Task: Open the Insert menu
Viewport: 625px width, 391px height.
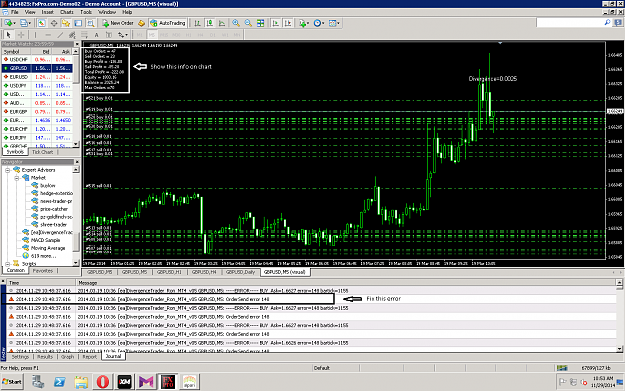Action: pyautogui.click(x=47, y=12)
